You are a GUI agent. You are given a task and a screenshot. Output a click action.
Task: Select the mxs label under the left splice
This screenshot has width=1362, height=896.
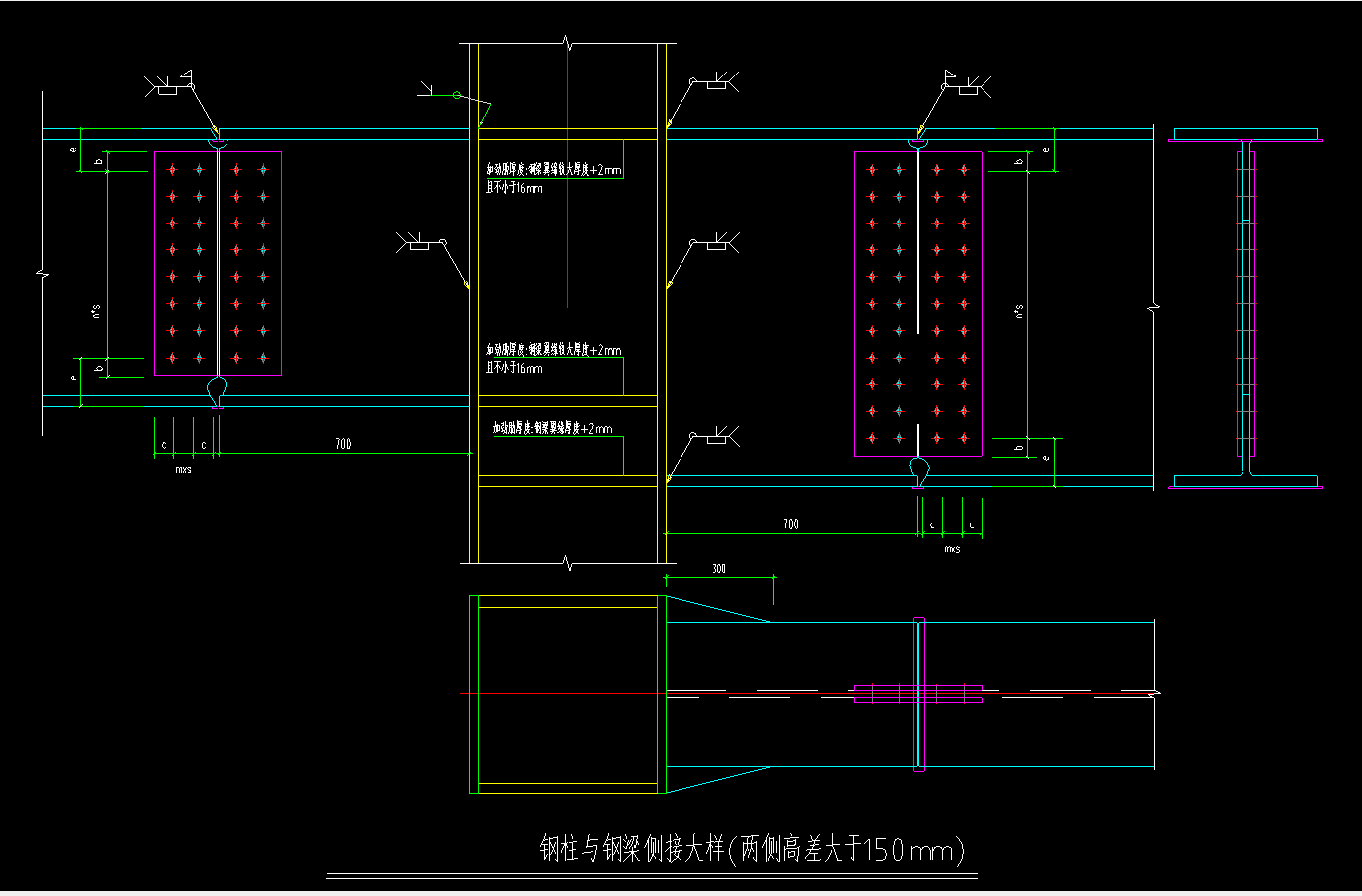click(184, 469)
